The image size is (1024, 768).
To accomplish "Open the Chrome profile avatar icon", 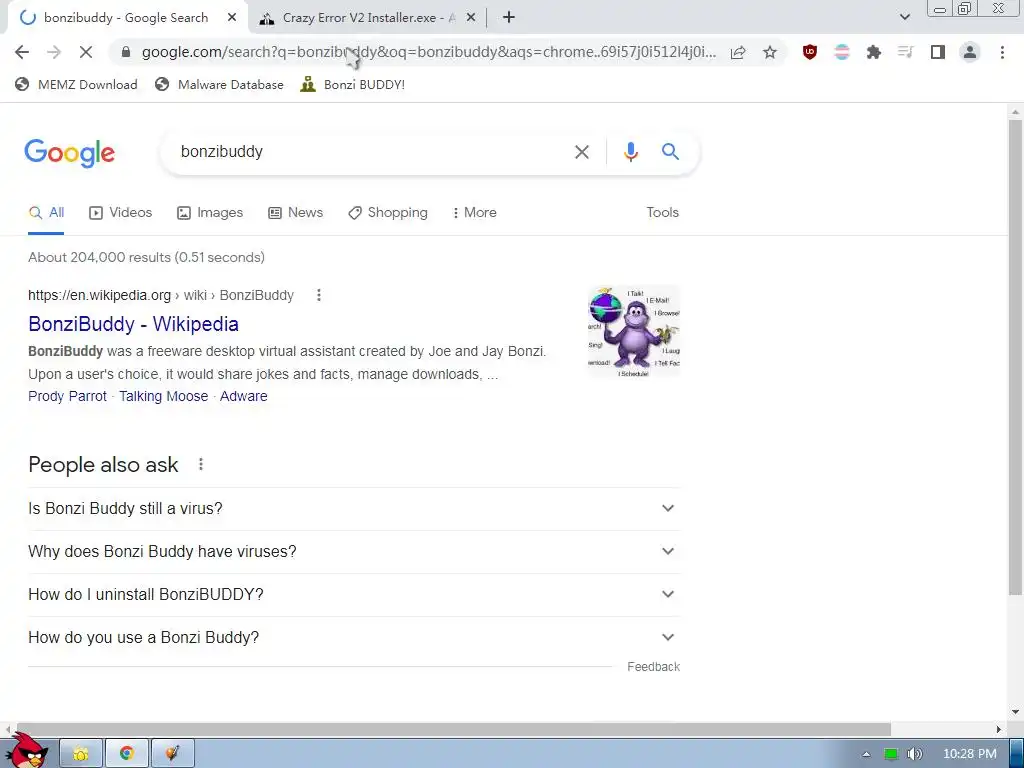I will click(x=970, y=52).
